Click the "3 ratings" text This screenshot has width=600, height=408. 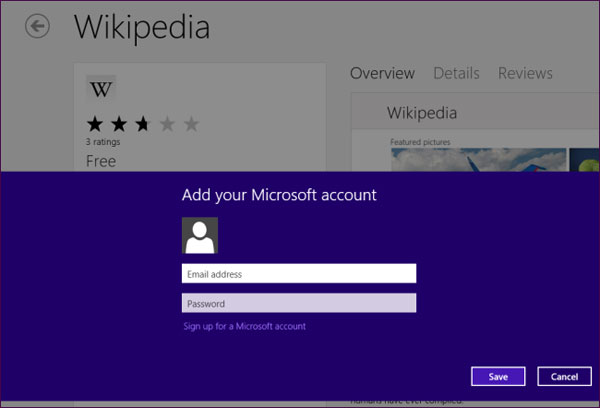(103, 142)
